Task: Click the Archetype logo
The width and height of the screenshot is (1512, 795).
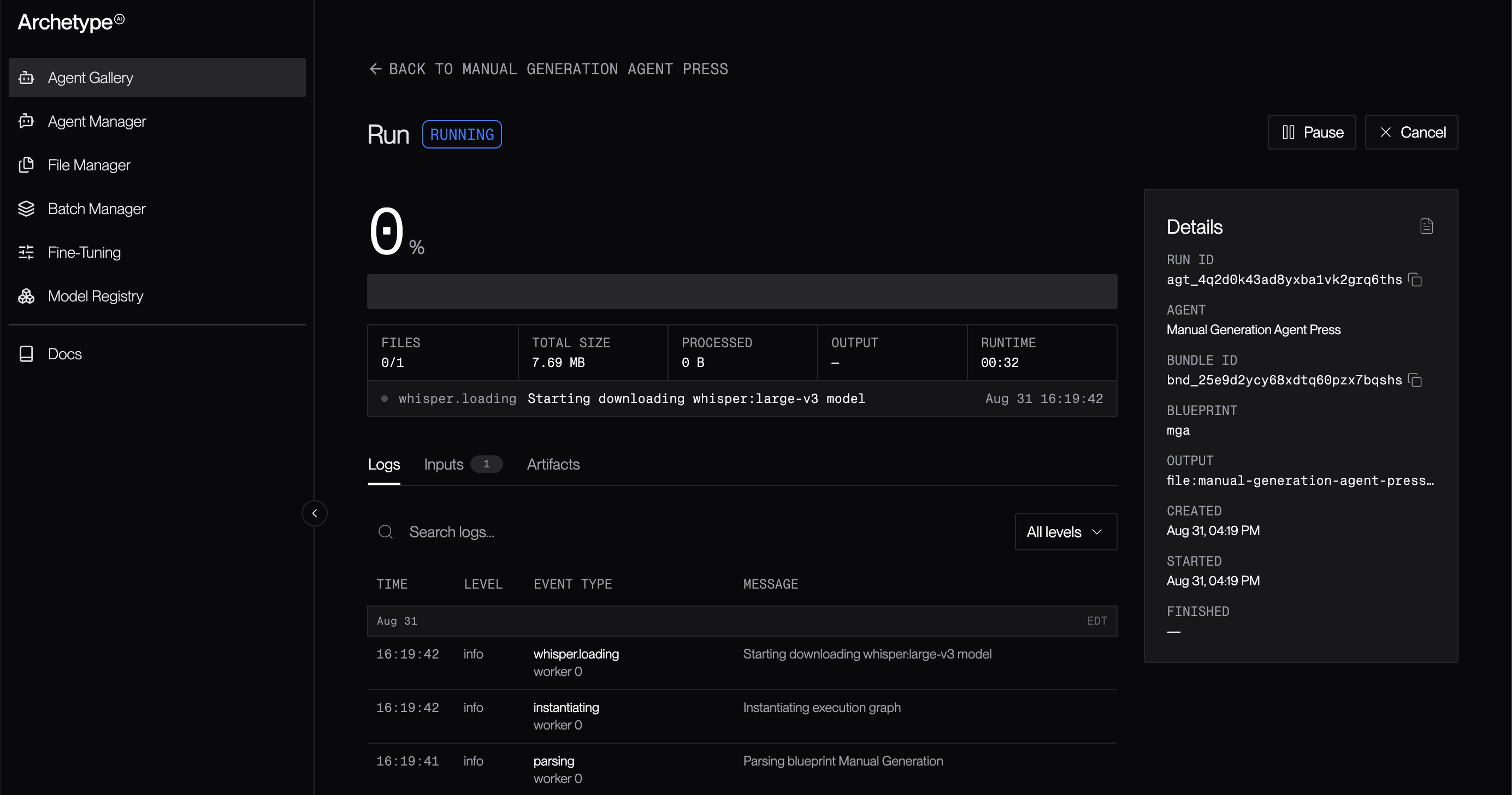Action: point(71,22)
